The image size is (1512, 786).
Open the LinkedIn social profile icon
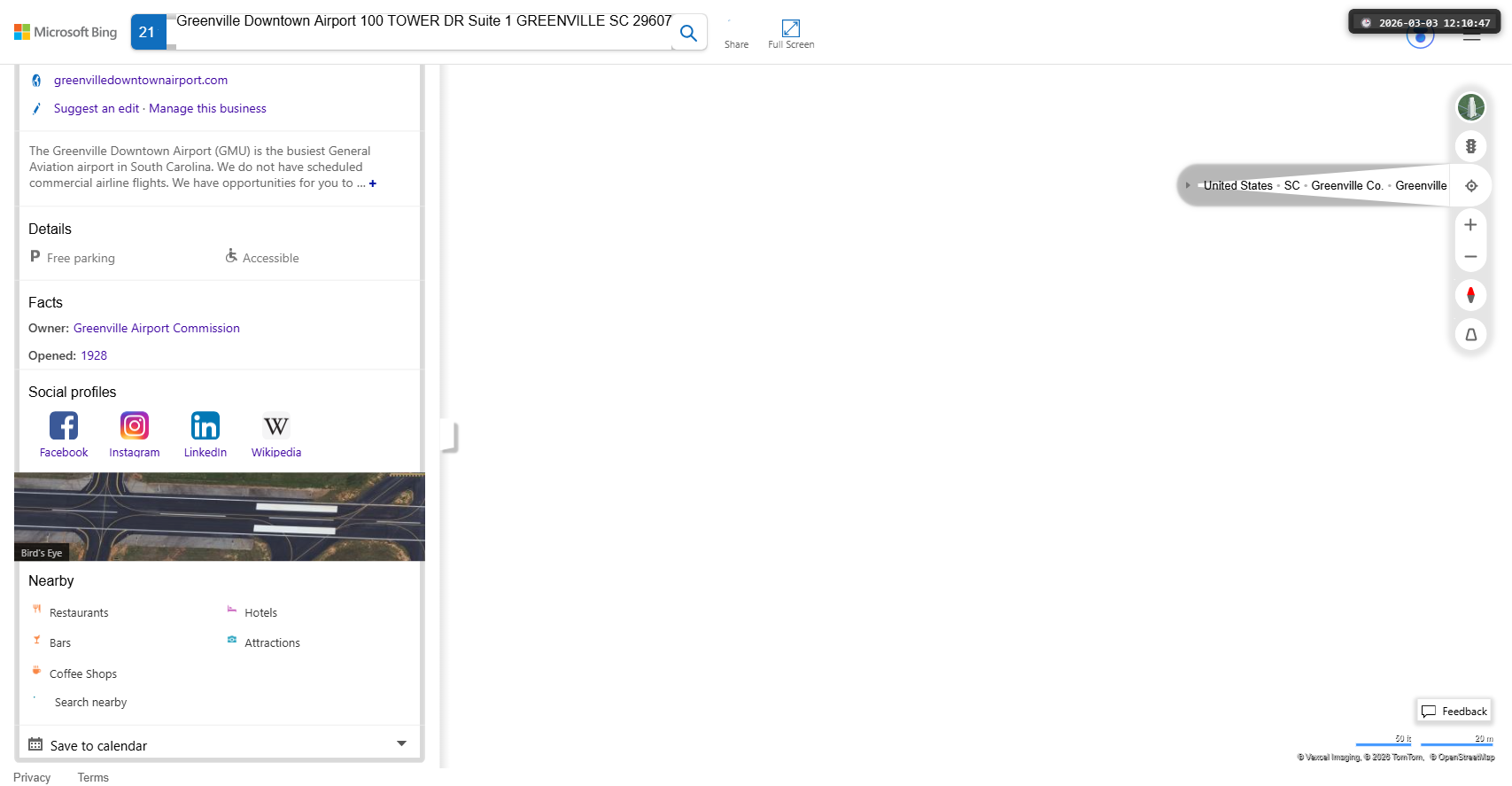click(x=205, y=426)
